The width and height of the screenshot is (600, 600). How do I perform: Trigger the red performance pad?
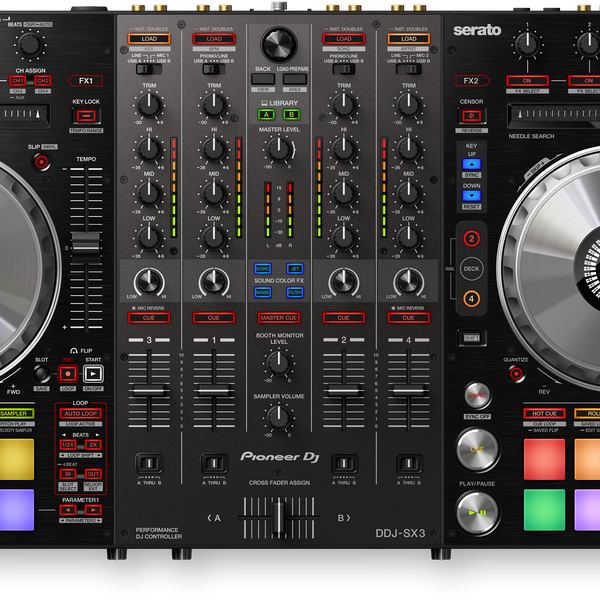point(544,459)
